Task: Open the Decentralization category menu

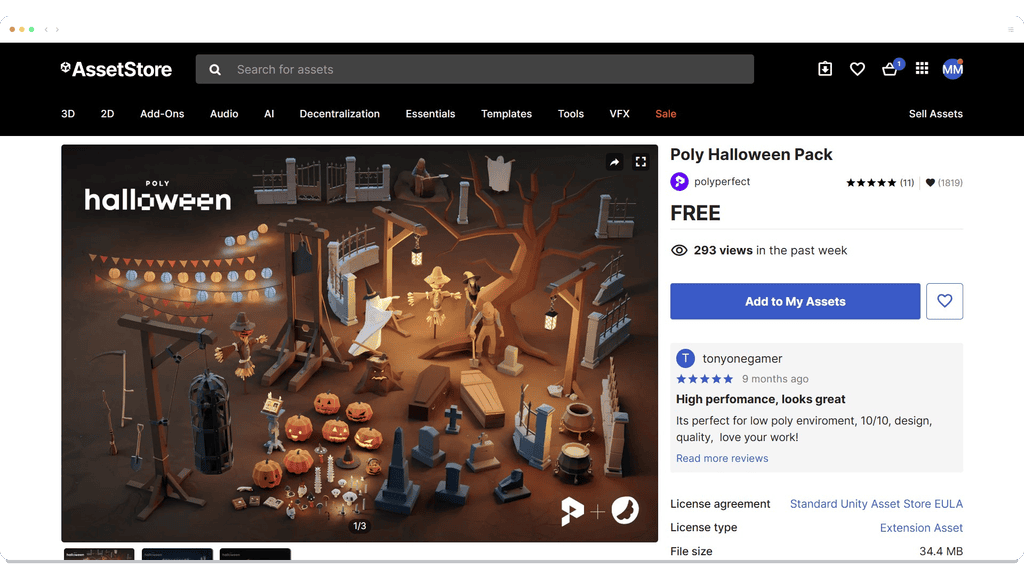Action: (340, 114)
